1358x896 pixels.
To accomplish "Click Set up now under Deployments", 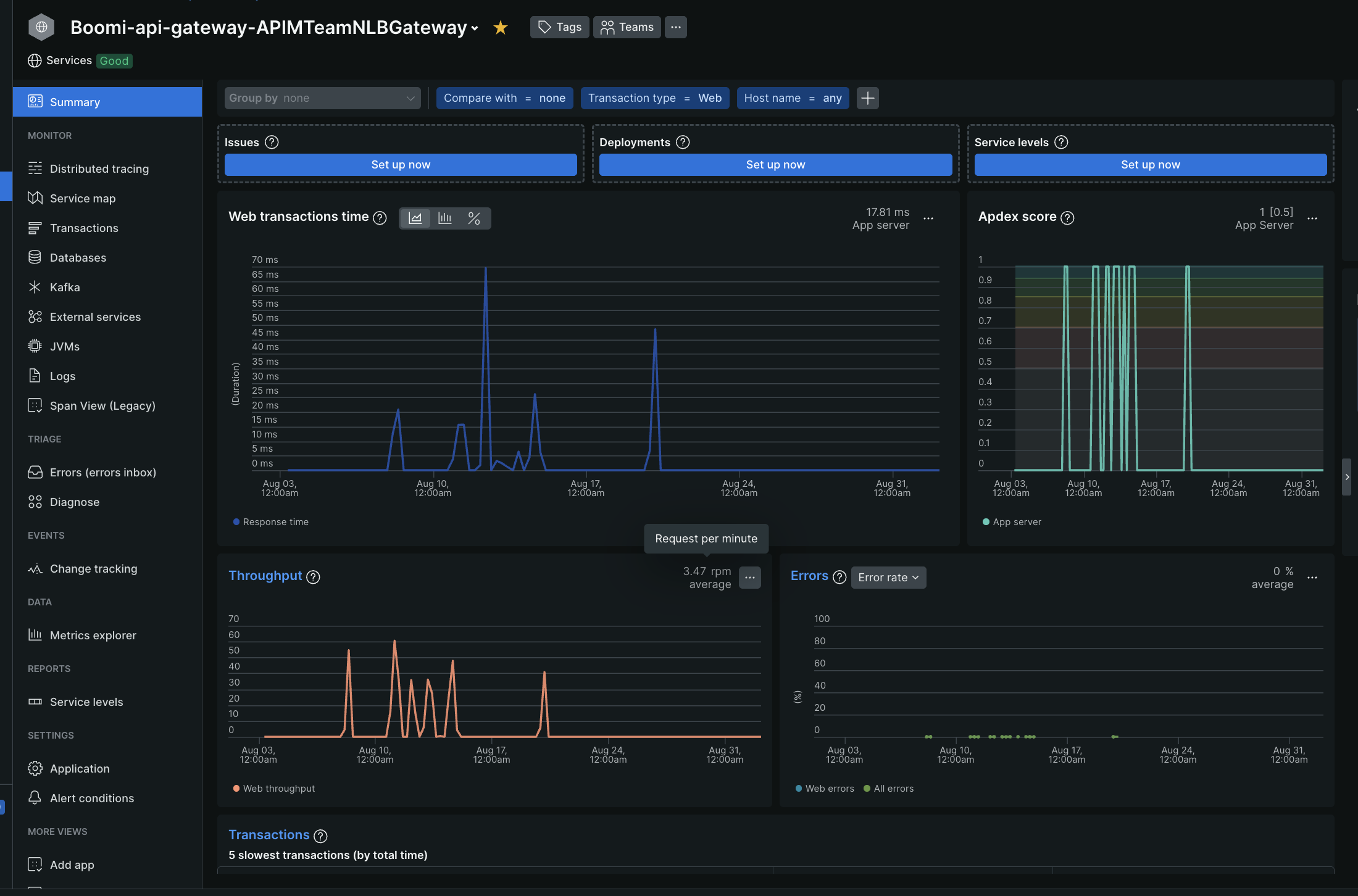I will click(775, 165).
